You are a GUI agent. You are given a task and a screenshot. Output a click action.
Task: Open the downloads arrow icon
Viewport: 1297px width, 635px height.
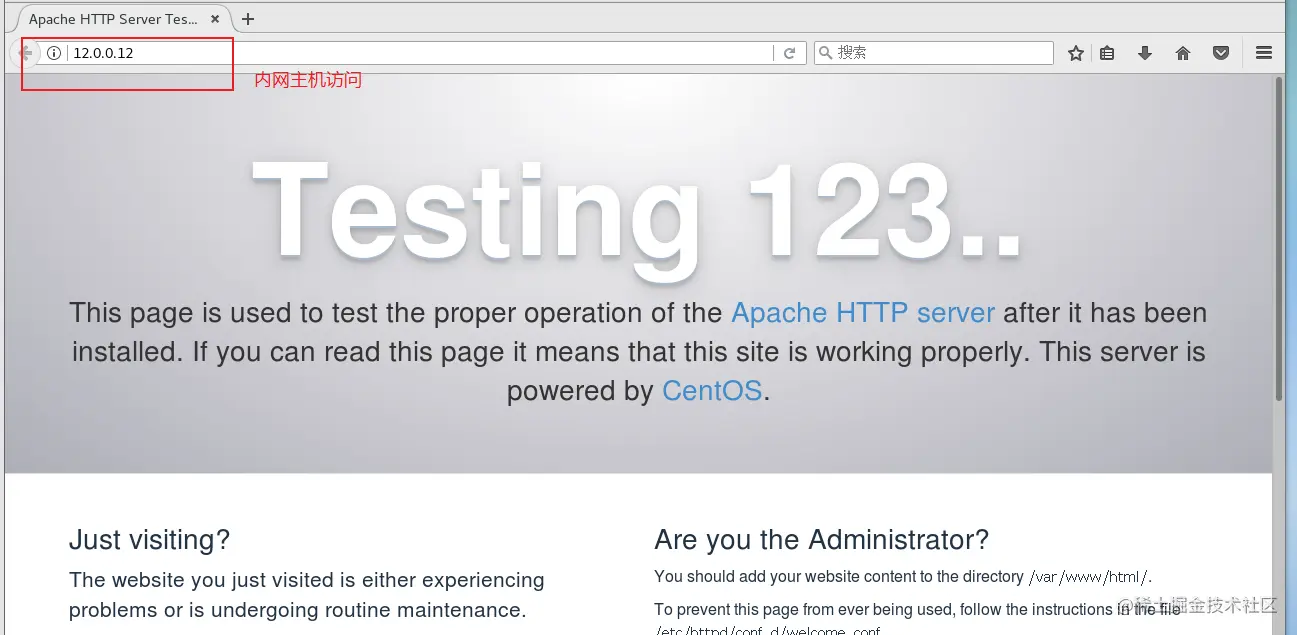pos(1145,53)
